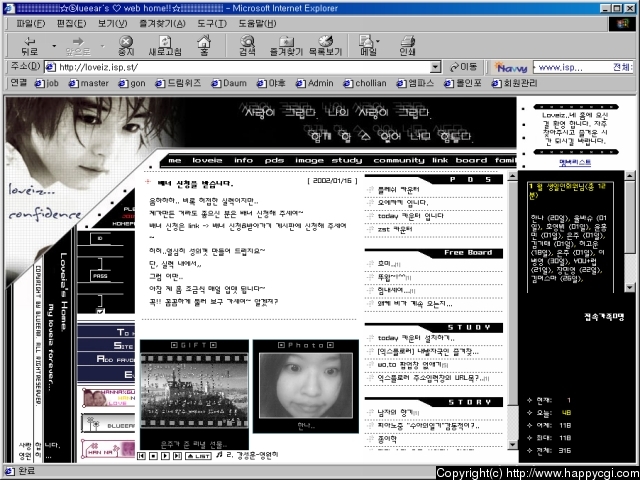Expand the address bar URL dropdown
The width and height of the screenshot is (640, 480).
(x=436, y=67)
